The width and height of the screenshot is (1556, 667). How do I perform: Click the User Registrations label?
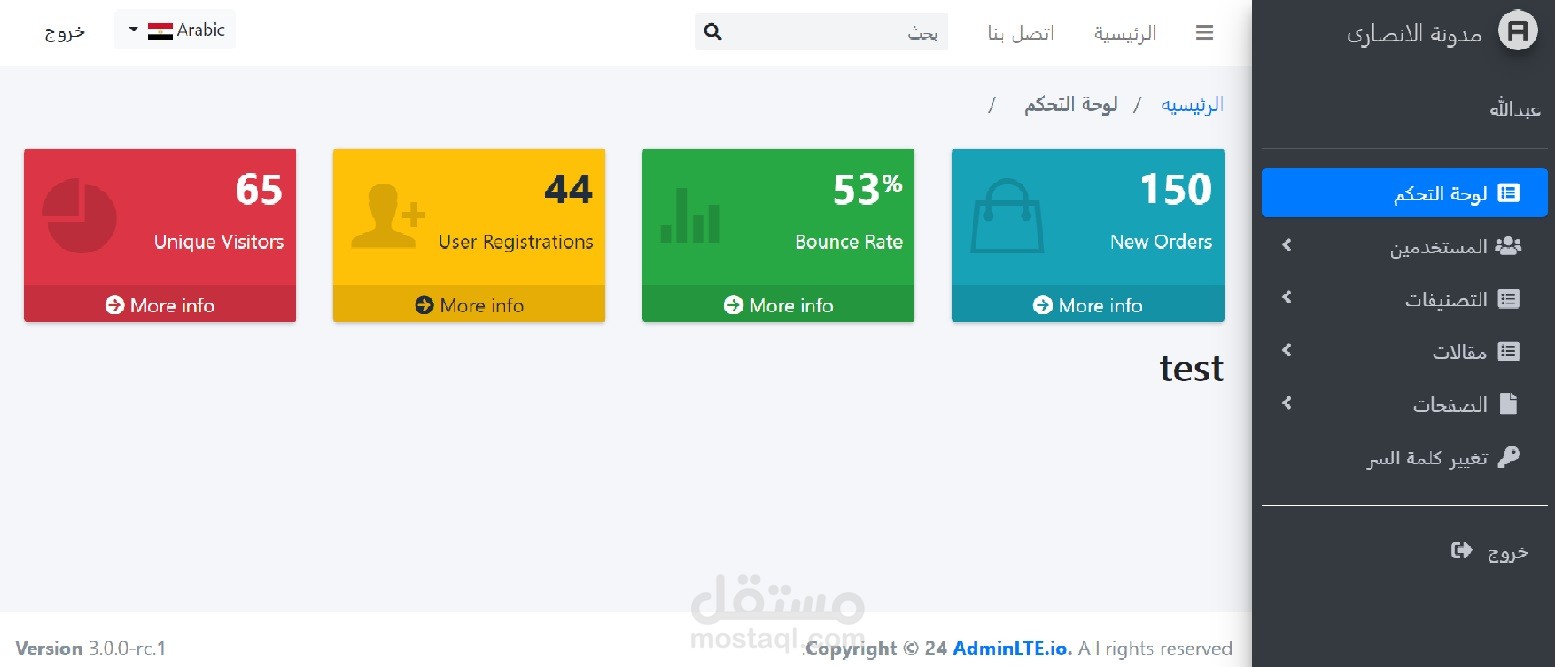pyautogui.click(x=516, y=242)
